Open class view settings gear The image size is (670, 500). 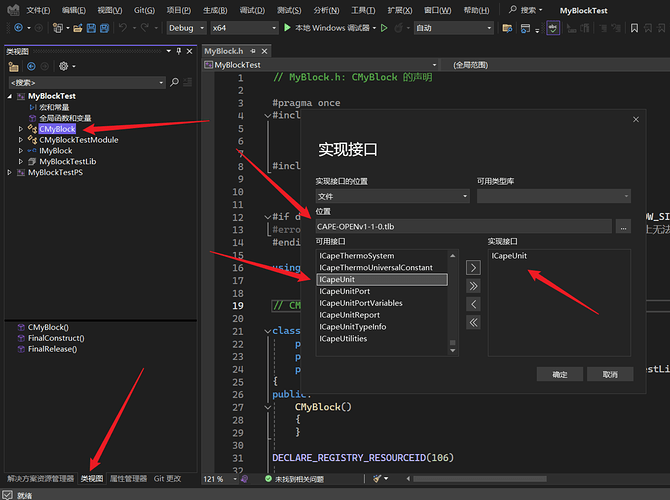(64, 66)
